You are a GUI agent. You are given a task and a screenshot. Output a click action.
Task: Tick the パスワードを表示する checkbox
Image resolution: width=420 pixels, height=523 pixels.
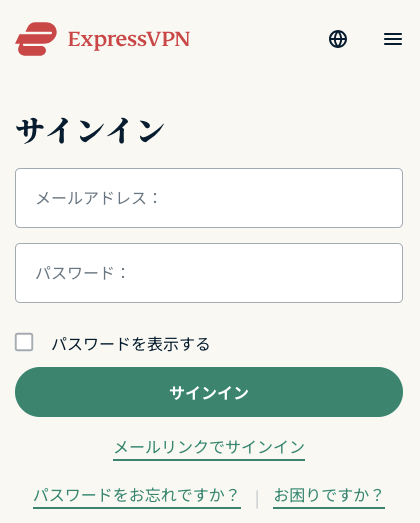[x=24, y=342]
